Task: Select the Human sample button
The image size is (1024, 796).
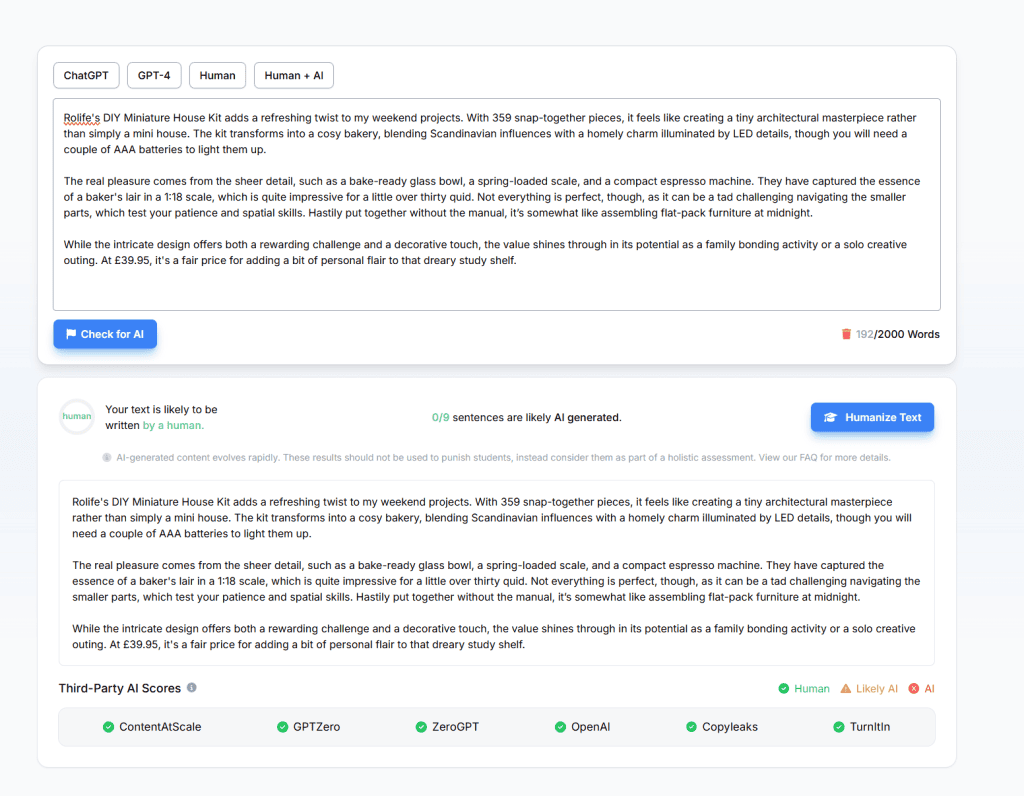Action: [x=217, y=75]
